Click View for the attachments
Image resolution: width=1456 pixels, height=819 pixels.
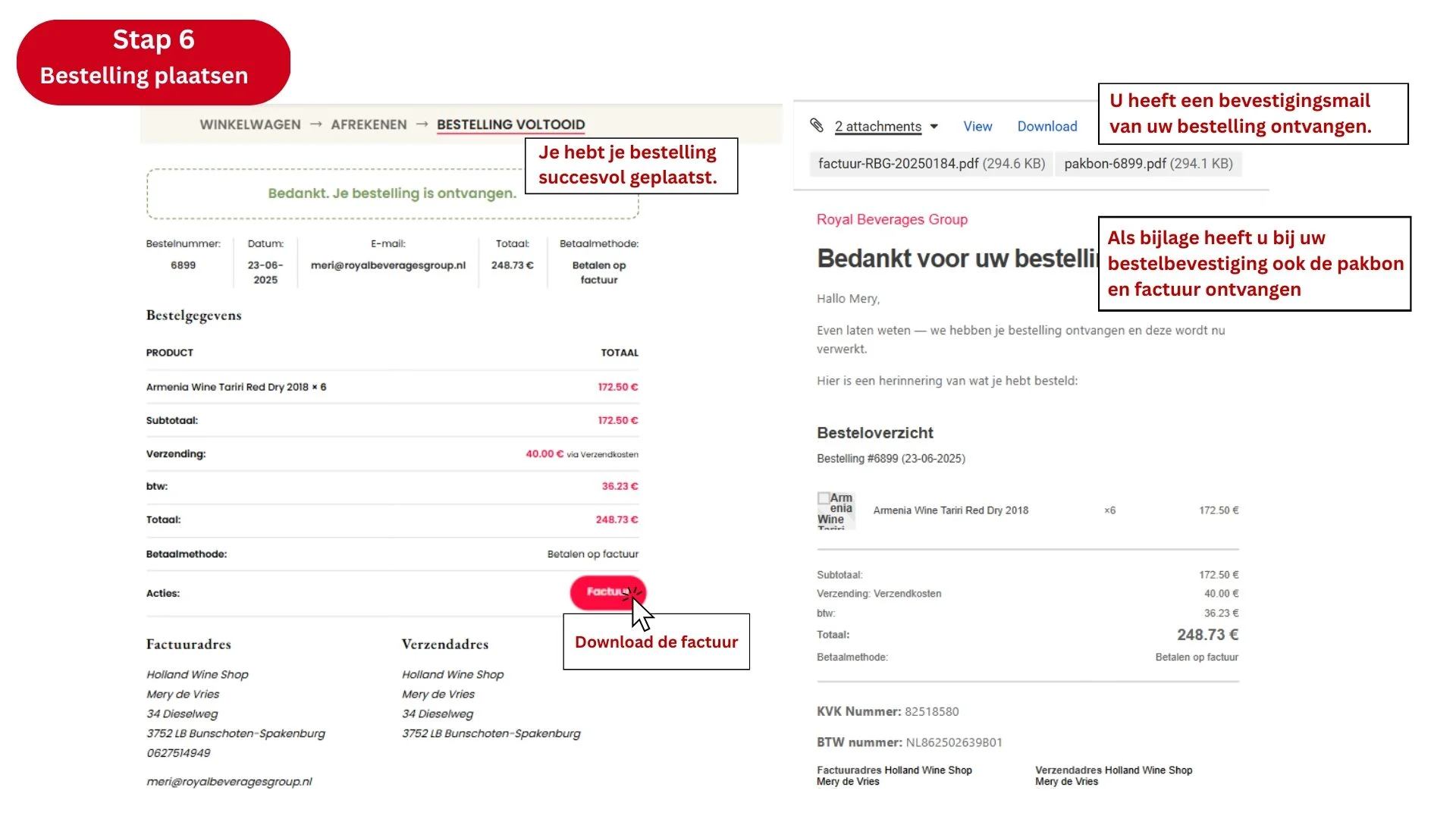[977, 127]
